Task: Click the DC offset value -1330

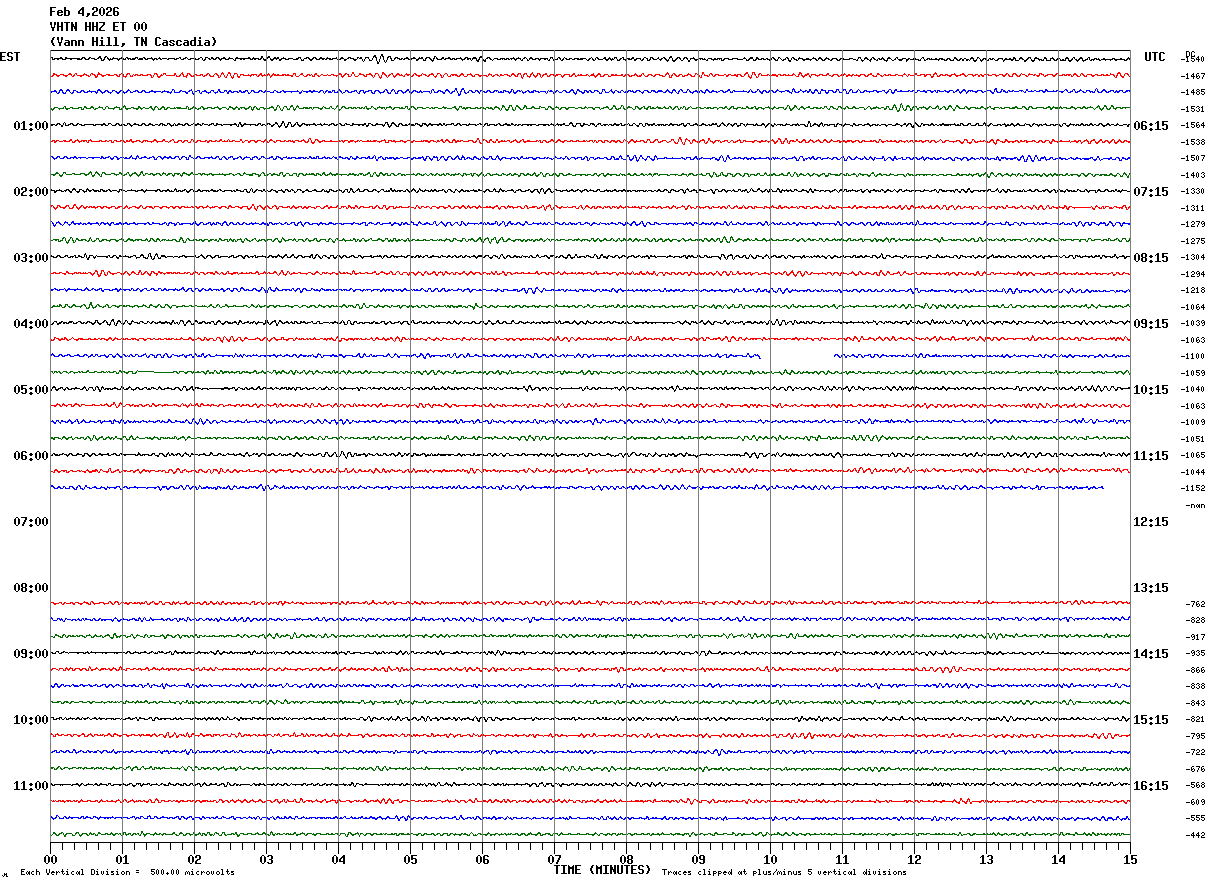Action: tap(1194, 191)
